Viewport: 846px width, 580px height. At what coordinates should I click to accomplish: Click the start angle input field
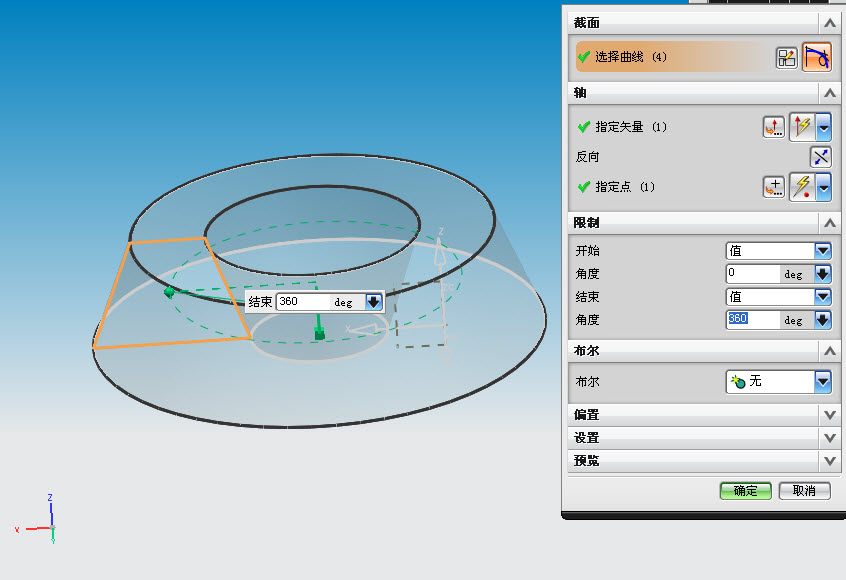[x=753, y=274]
